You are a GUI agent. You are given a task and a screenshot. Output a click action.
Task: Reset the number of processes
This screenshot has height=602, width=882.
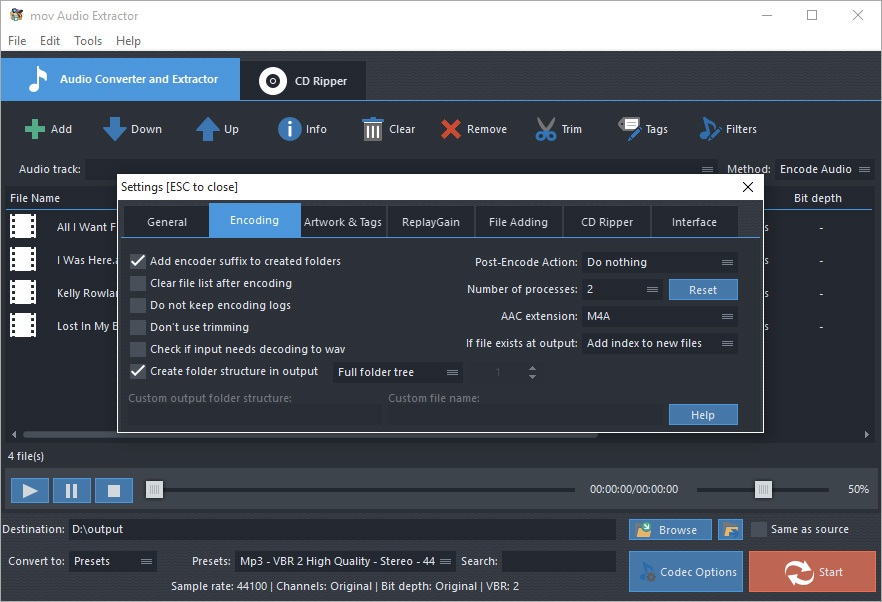[x=703, y=290]
